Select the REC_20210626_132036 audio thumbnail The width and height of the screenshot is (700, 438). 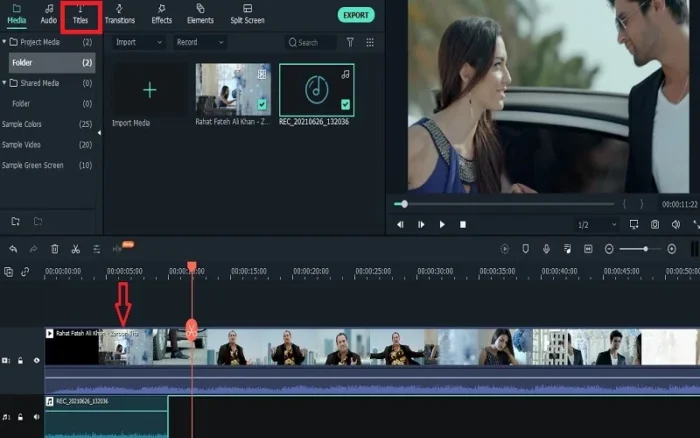pyautogui.click(x=317, y=90)
